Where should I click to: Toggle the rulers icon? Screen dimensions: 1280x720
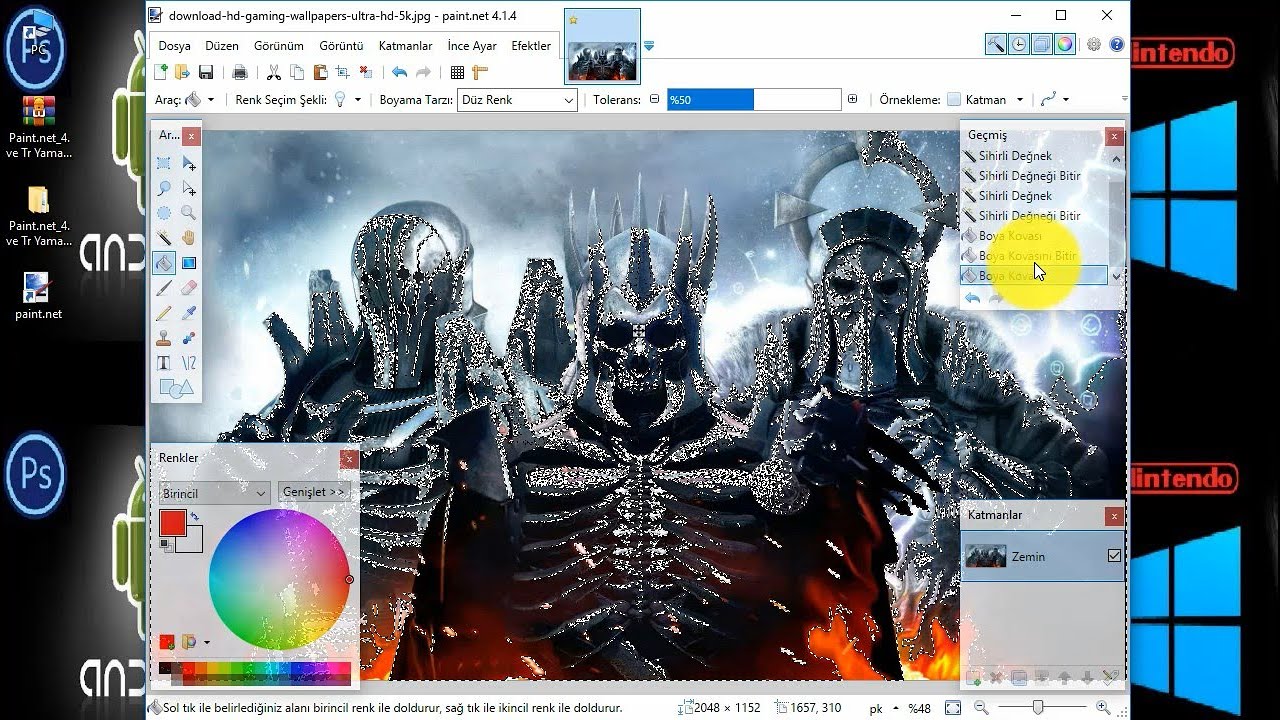[480, 72]
